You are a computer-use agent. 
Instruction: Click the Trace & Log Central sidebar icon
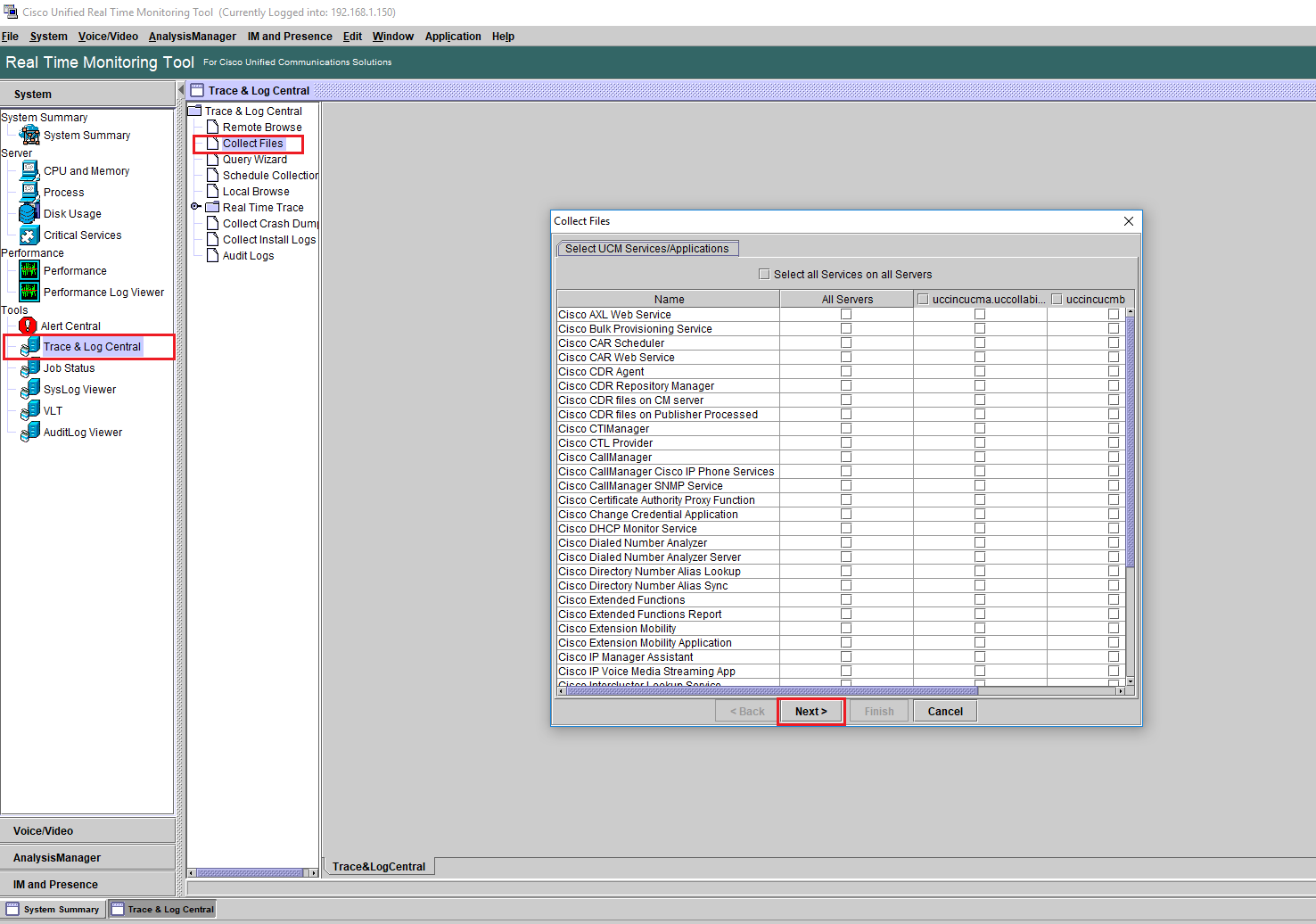point(29,346)
